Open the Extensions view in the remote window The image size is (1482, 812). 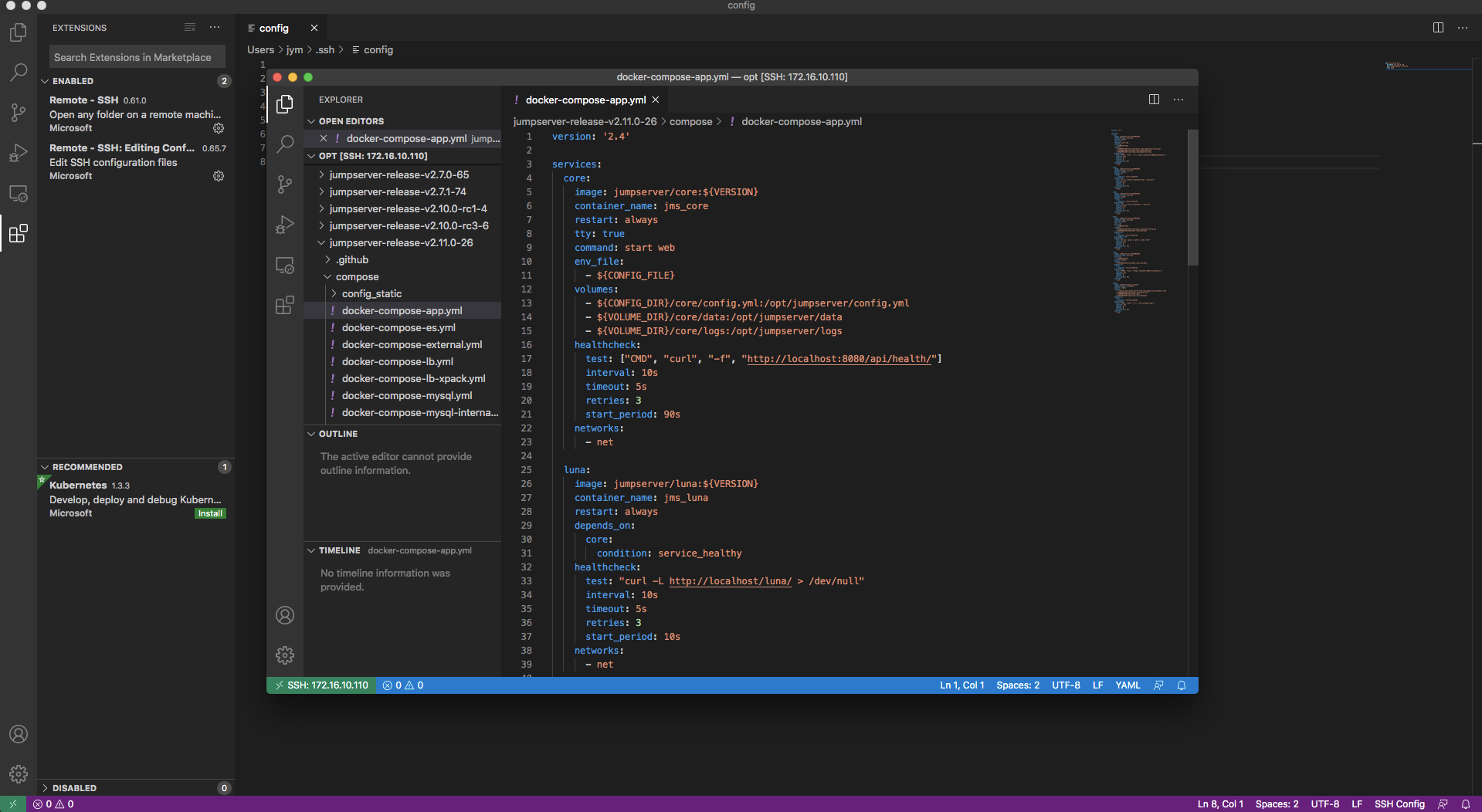[285, 305]
